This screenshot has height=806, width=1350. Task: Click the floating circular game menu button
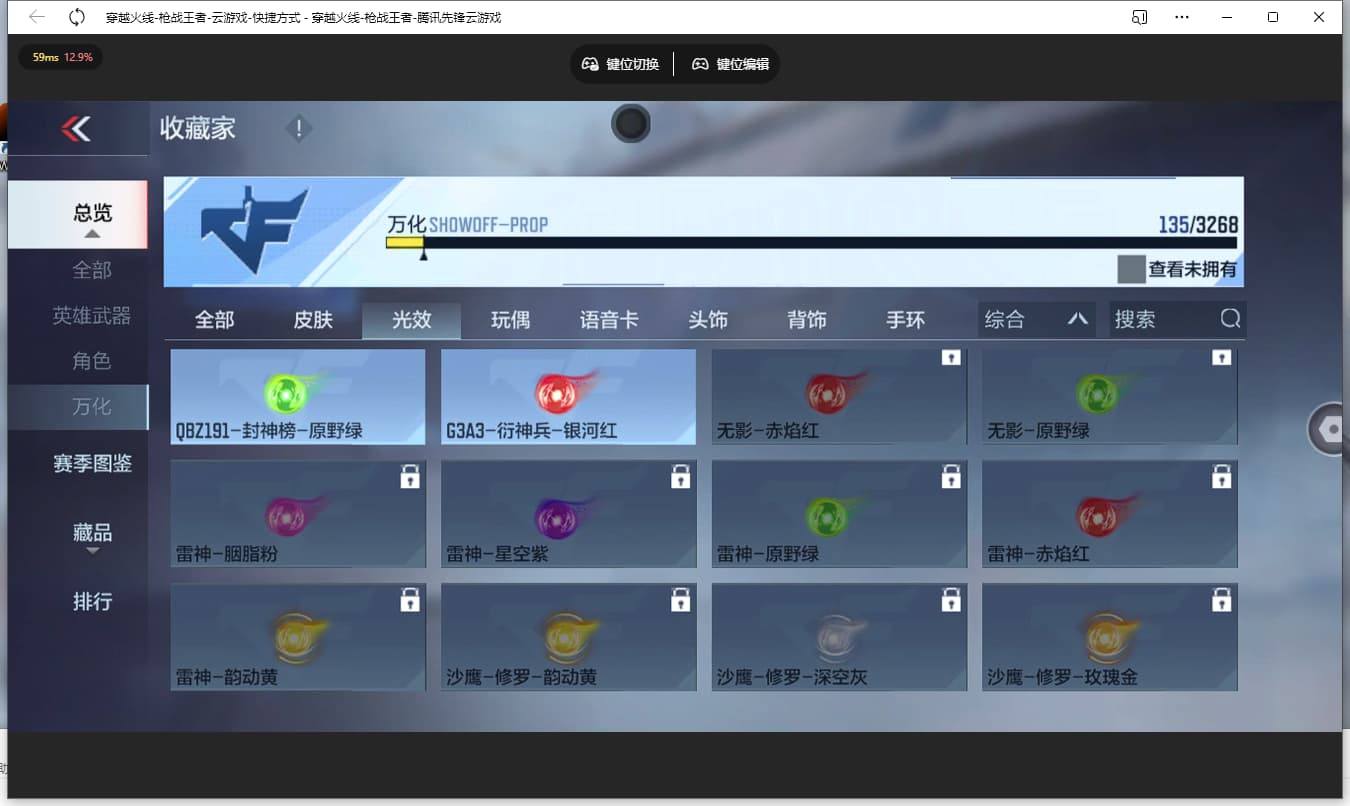(630, 123)
